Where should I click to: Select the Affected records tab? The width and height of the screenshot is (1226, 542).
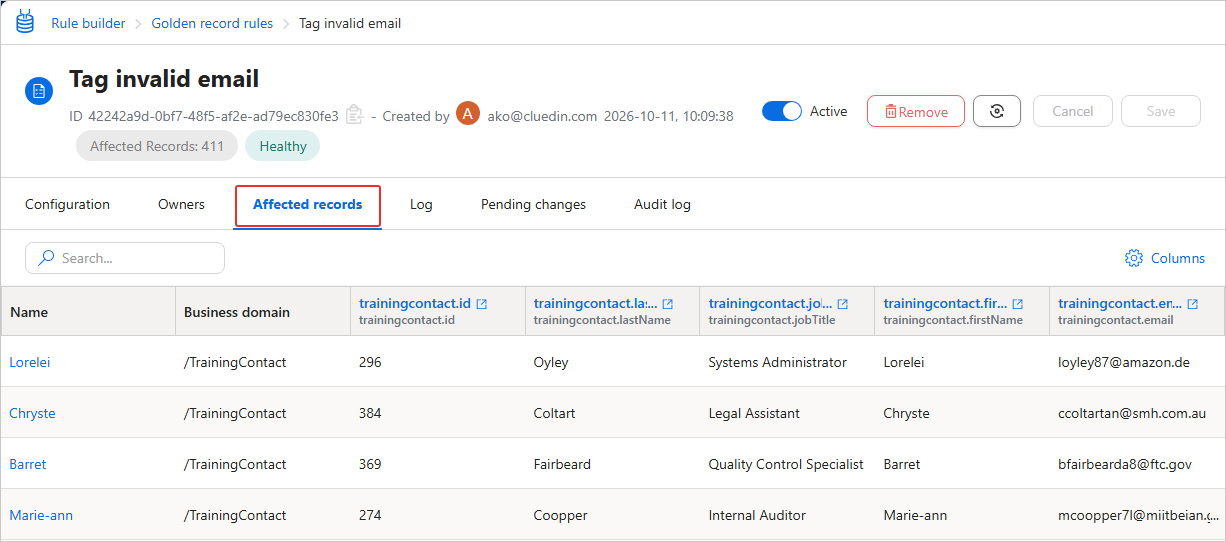click(308, 204)
